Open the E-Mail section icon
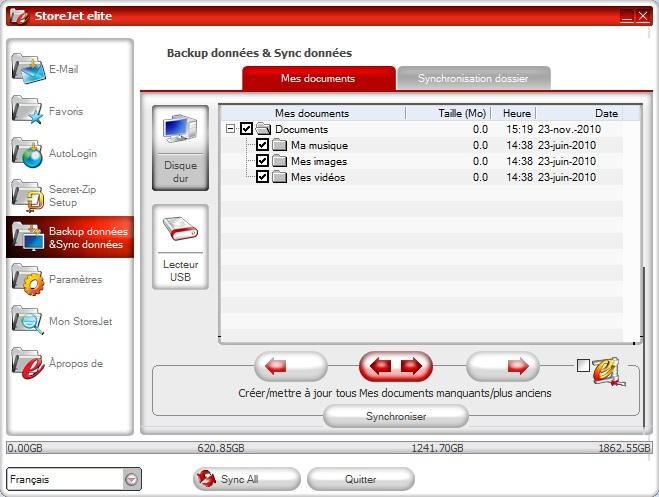The image size is (659, 497). coord(28,70)
